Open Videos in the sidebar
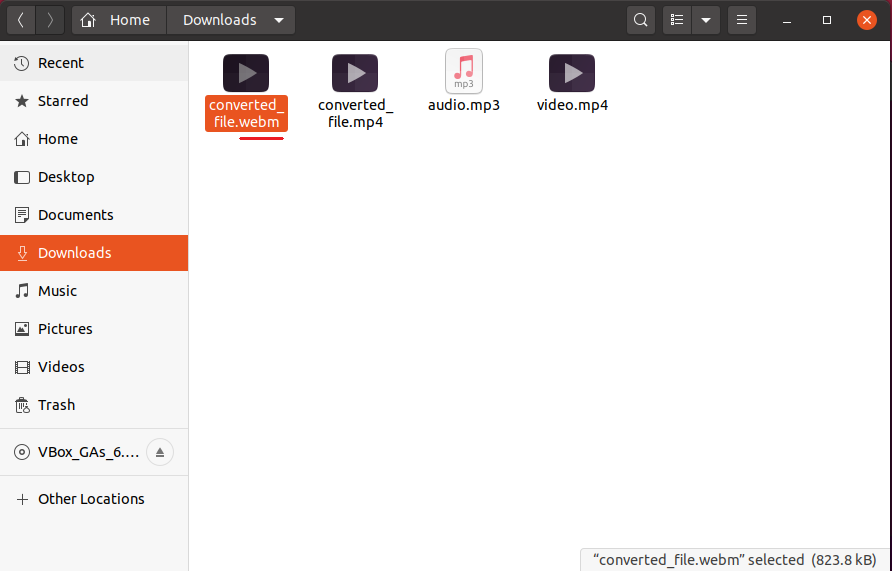This screenshot has width=892, height=571. pos(94,367)
